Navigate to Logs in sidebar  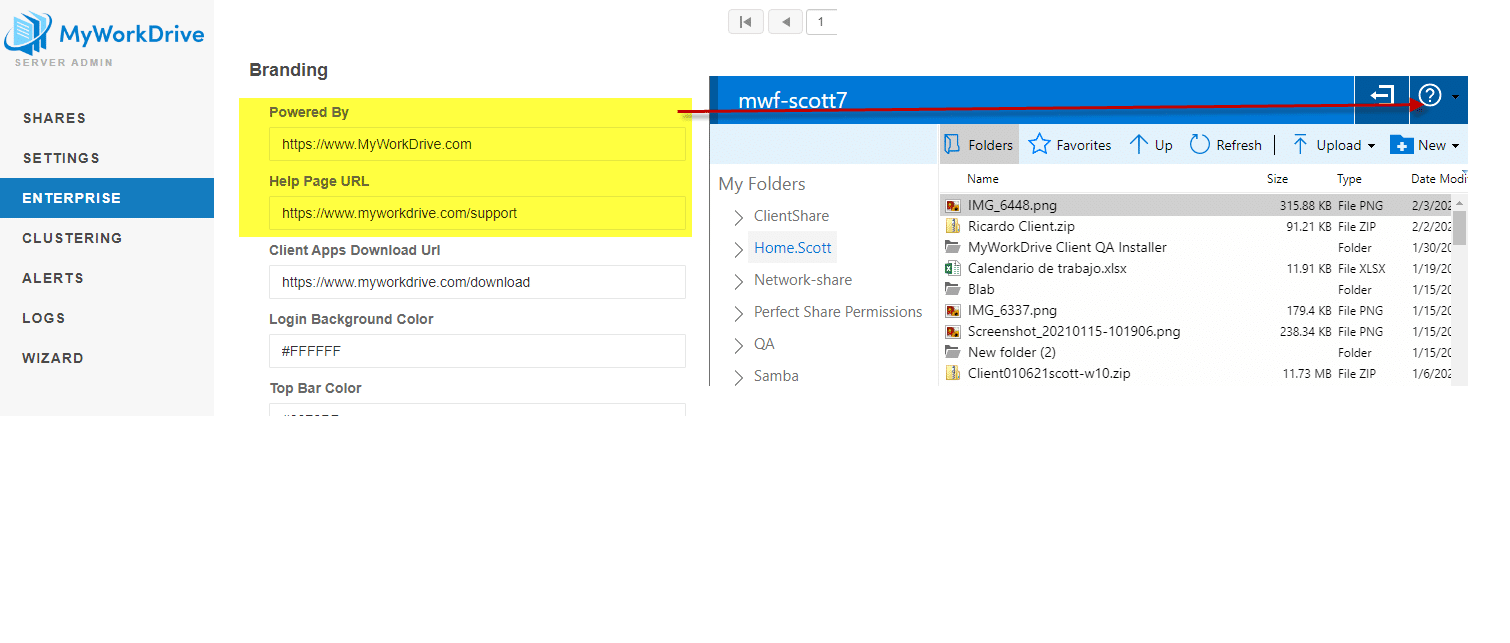click(x=44, y=318)
